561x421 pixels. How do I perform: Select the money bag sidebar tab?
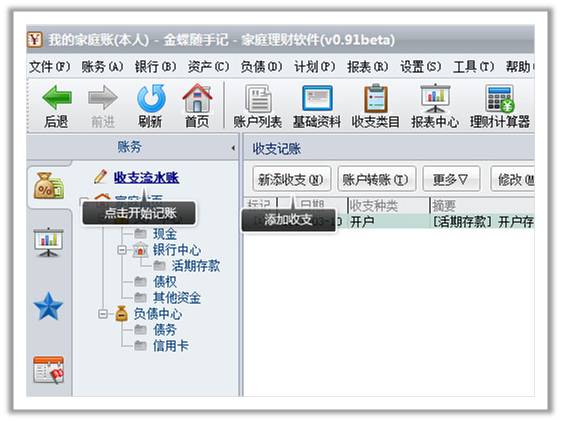coord(49,185)
